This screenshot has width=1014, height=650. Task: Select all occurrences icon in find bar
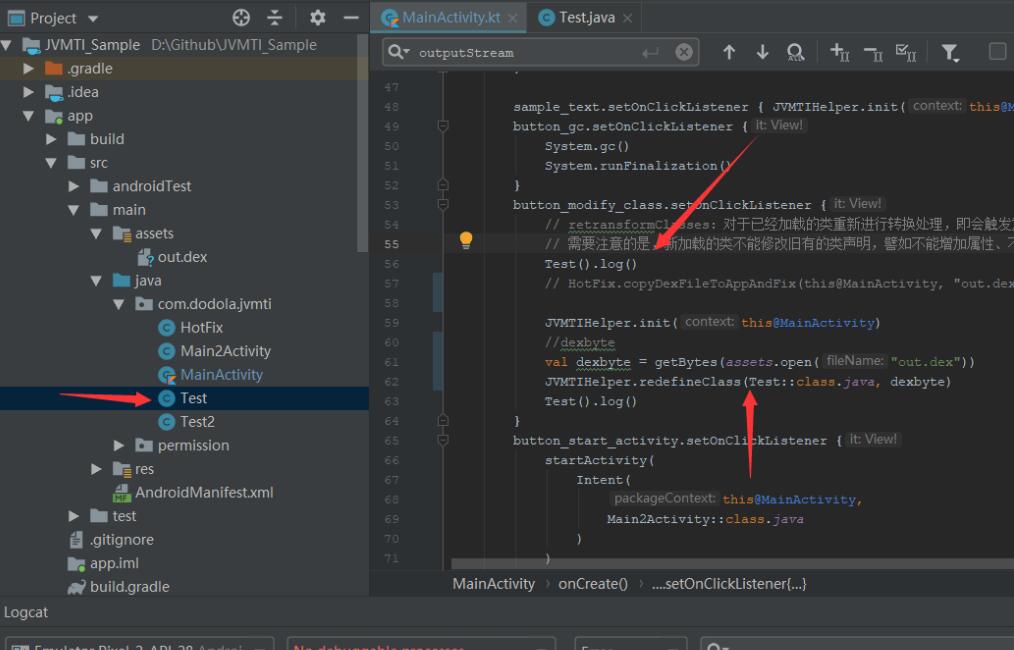906,52
